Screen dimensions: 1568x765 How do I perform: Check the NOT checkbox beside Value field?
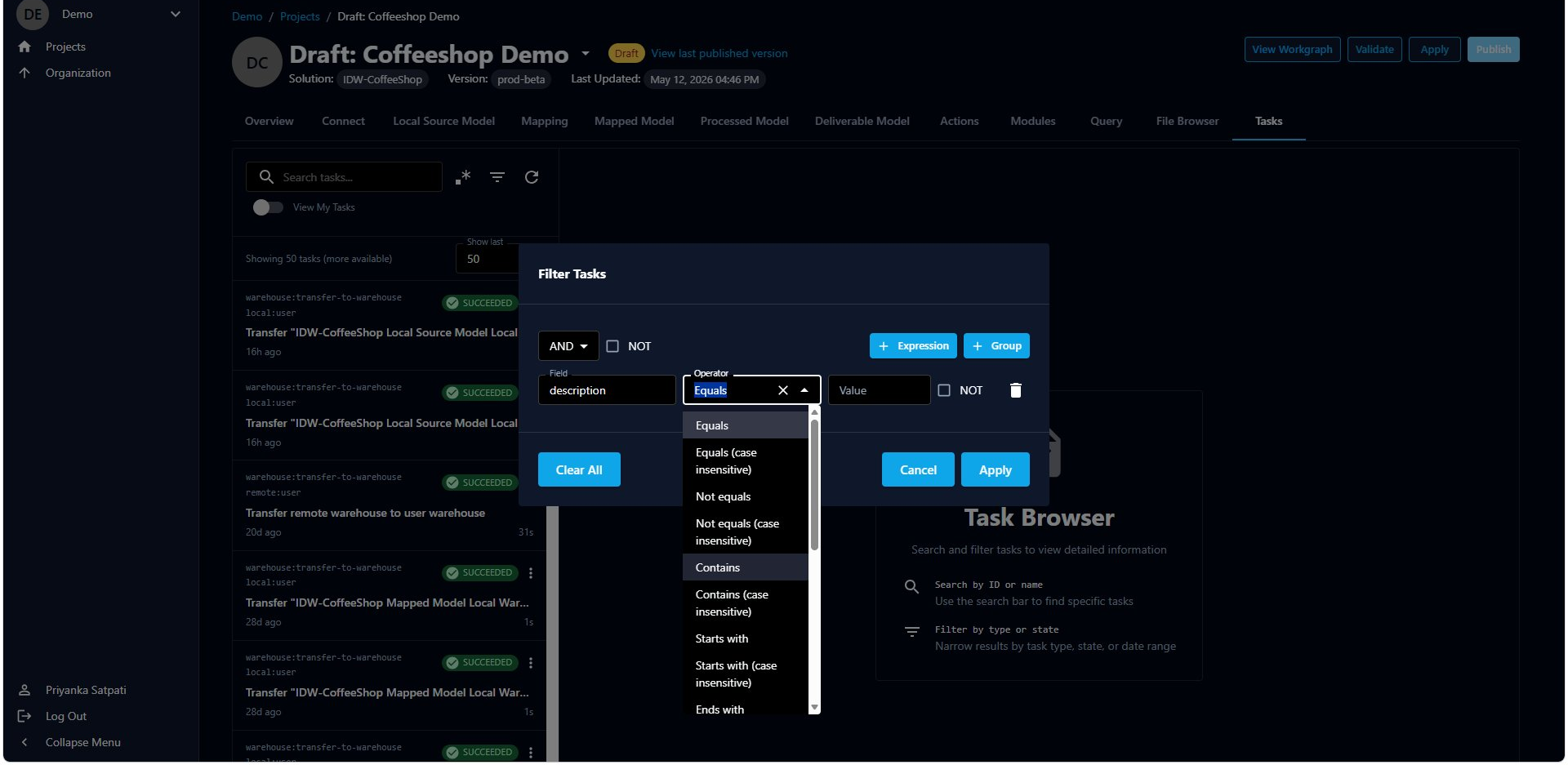[x=944, y=390]
